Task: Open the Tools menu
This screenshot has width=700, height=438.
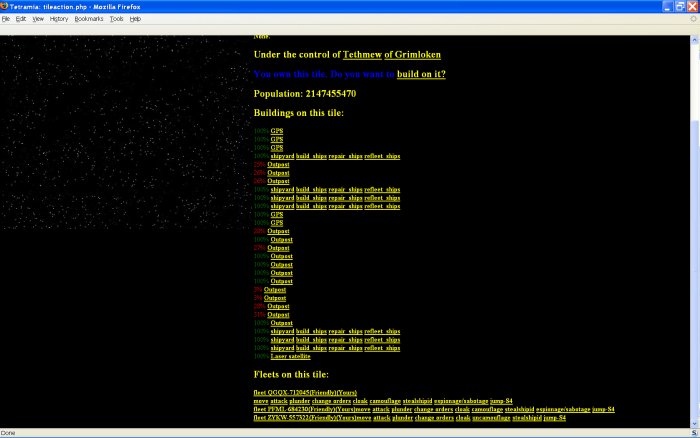Action: tap(117, 18)
